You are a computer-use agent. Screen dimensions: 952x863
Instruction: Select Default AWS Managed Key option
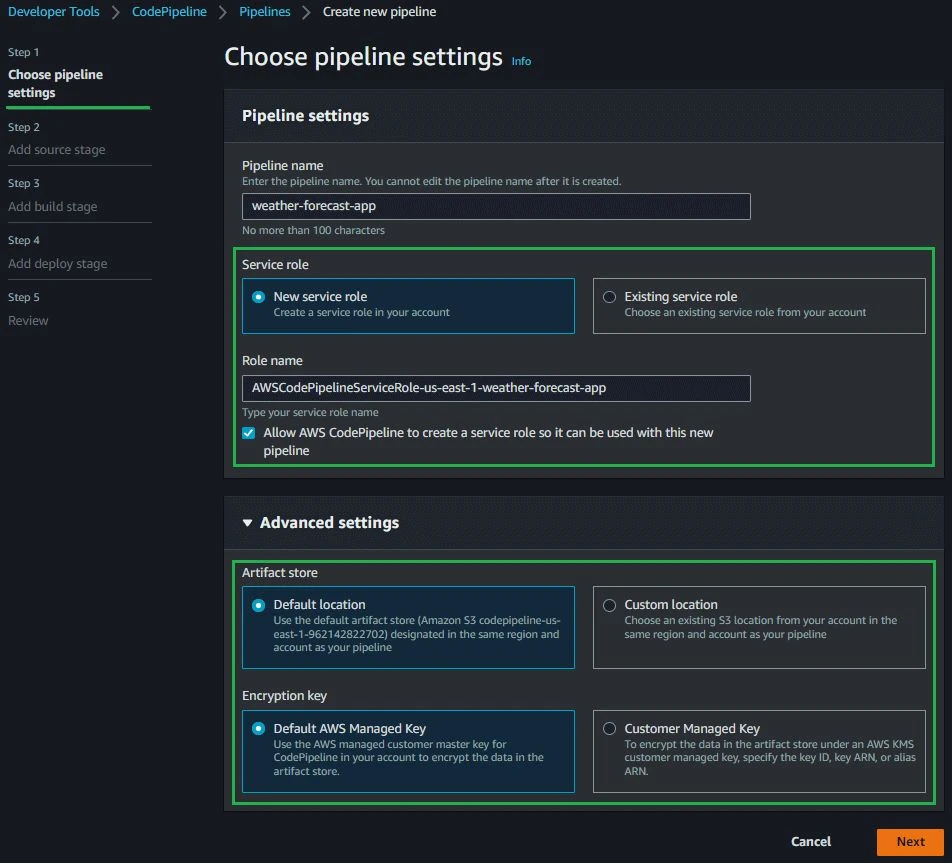pyautogui.click(x=258, y=729)
